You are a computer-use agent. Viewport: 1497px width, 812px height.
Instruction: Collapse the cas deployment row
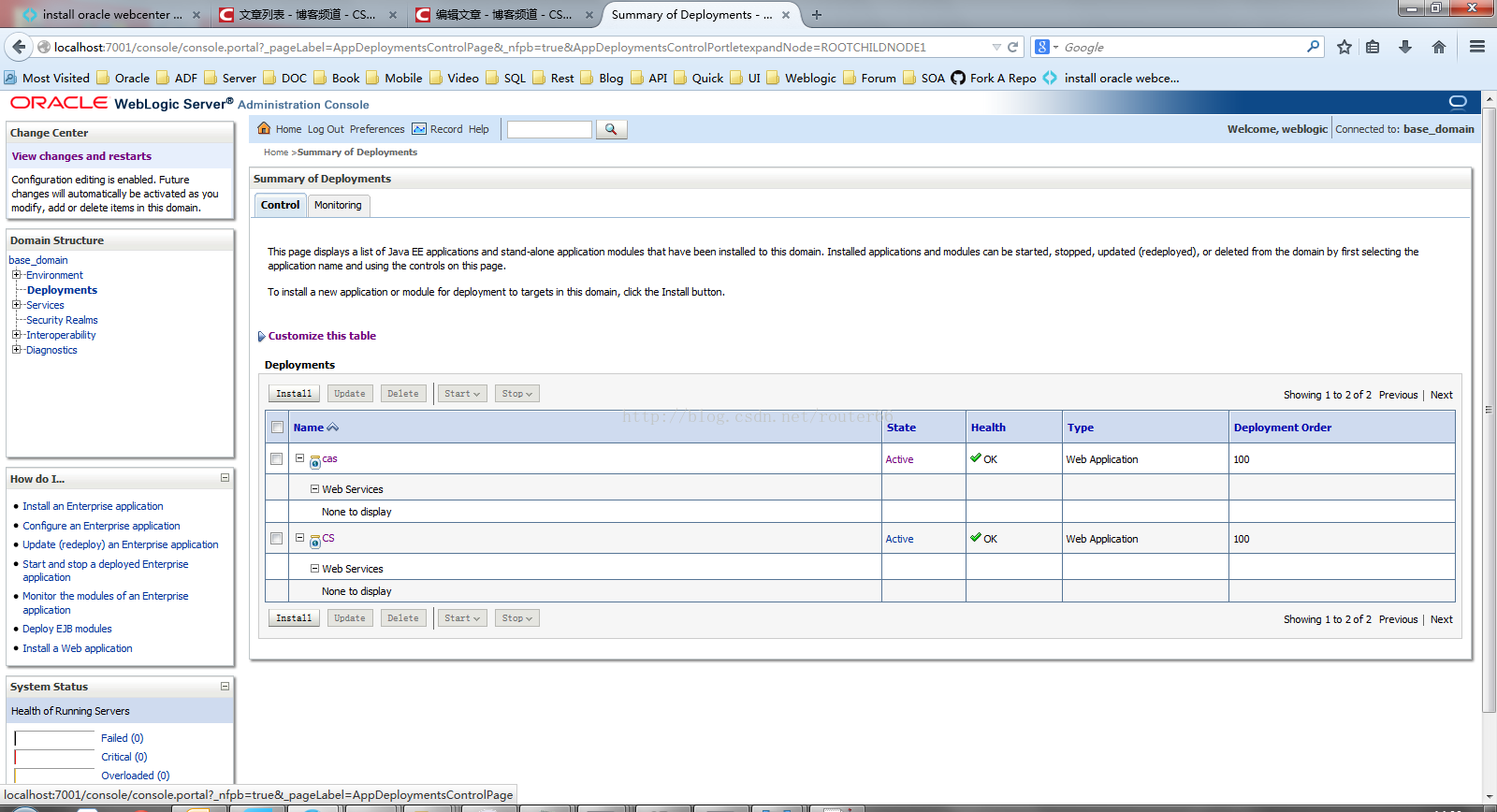click(x=300, y=458)
